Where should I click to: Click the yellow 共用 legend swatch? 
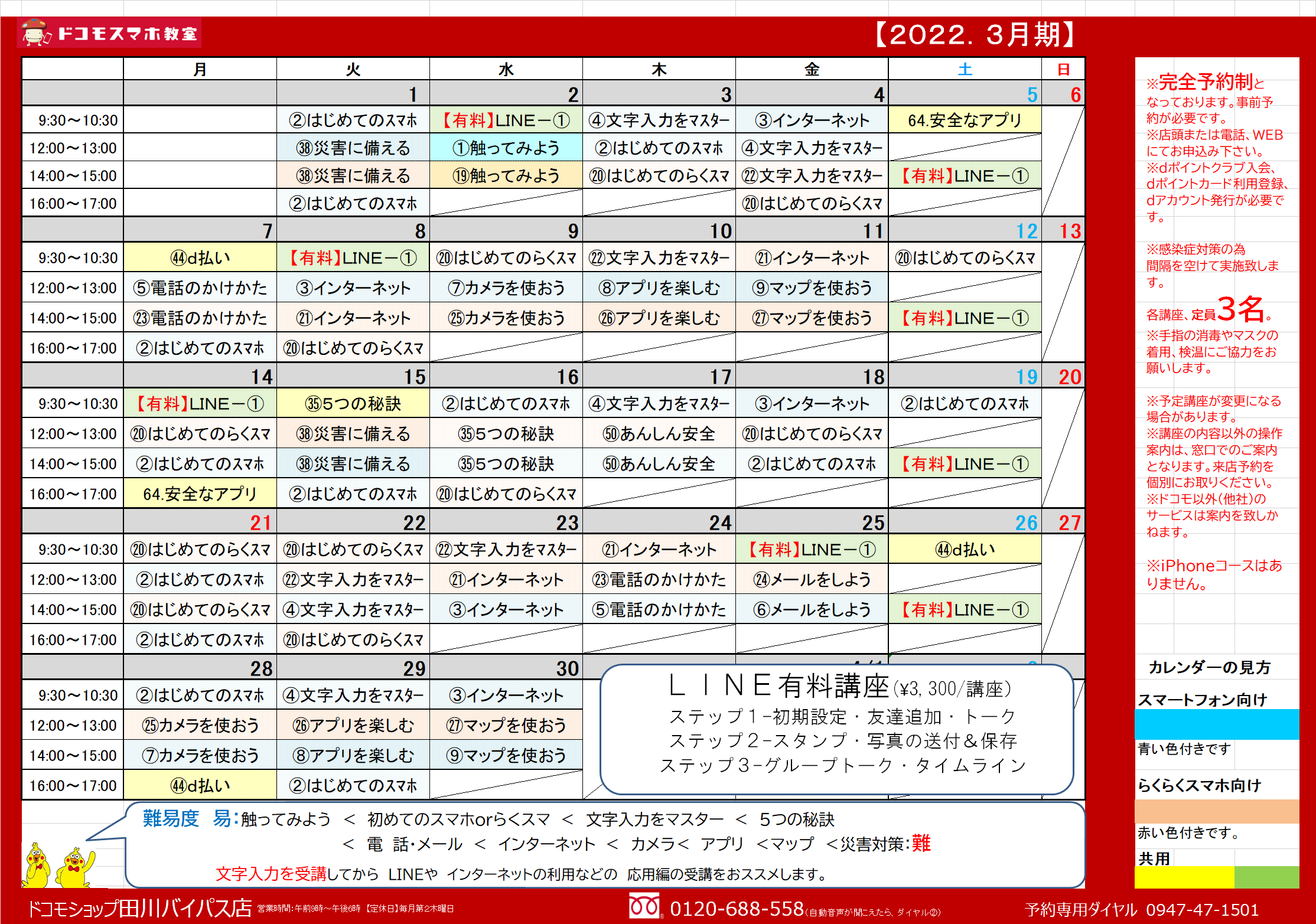pyautogui.click(x=1184, y=877)
